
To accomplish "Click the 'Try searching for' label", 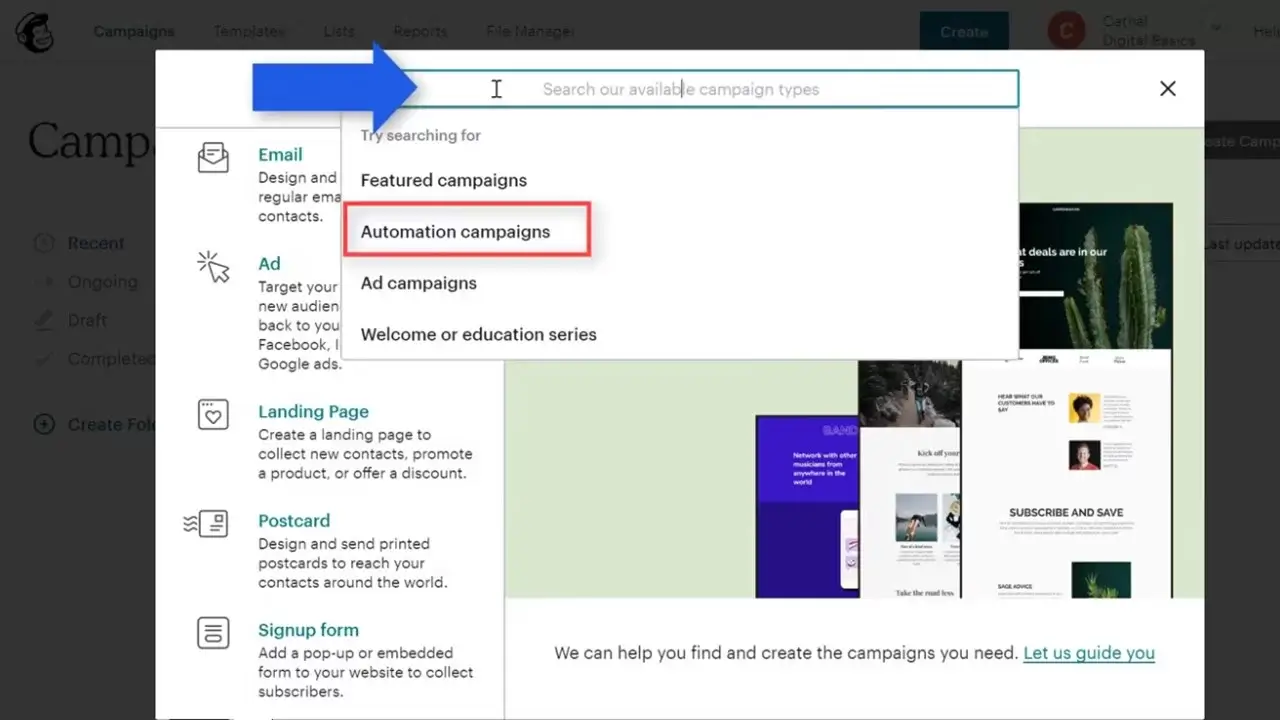I will coord(420,135).
